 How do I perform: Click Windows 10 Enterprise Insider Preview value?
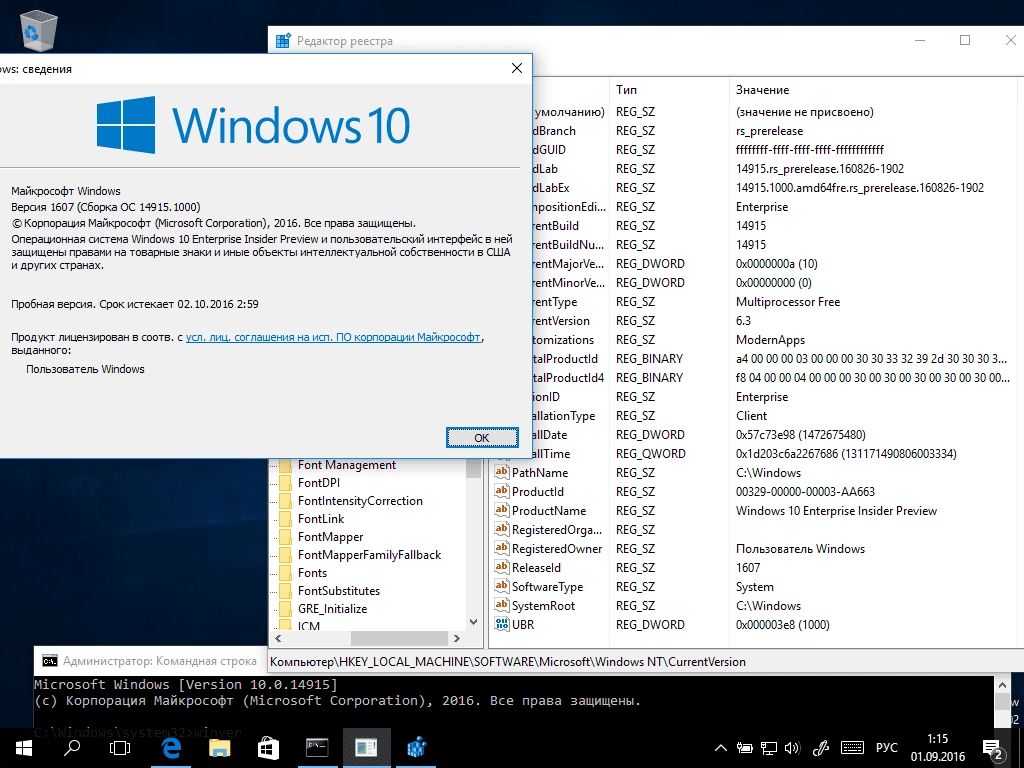[836, 511]
